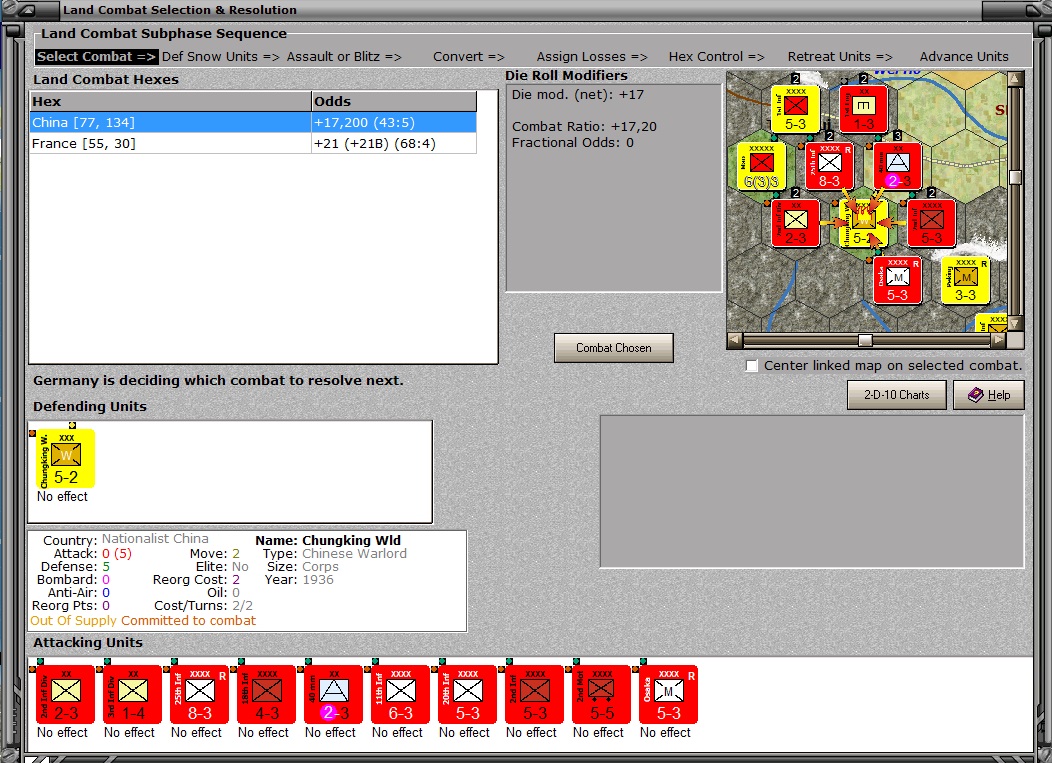Select the 2nd Inf 5-3 attacking unit
The height and width of the screenshot is (763, 1052).
click(535, 695)
